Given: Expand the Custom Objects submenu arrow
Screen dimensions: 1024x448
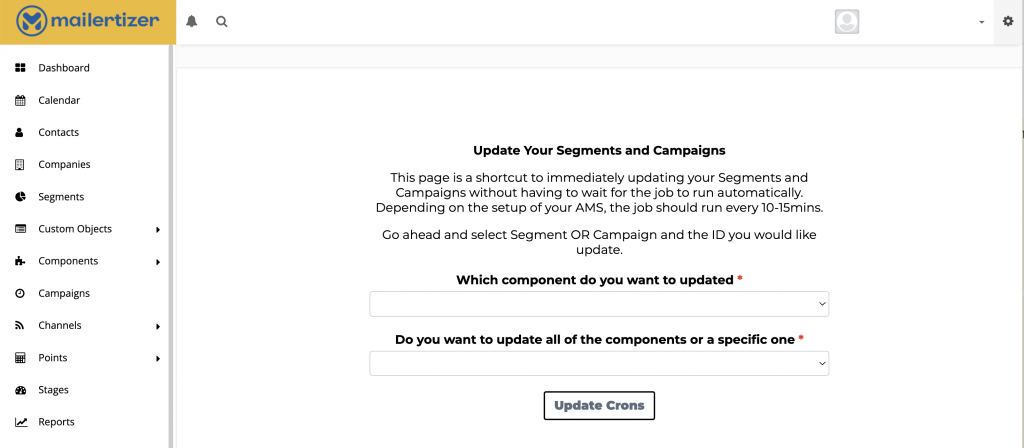Looking at the screenshot, I should click(x=158, y=230).
